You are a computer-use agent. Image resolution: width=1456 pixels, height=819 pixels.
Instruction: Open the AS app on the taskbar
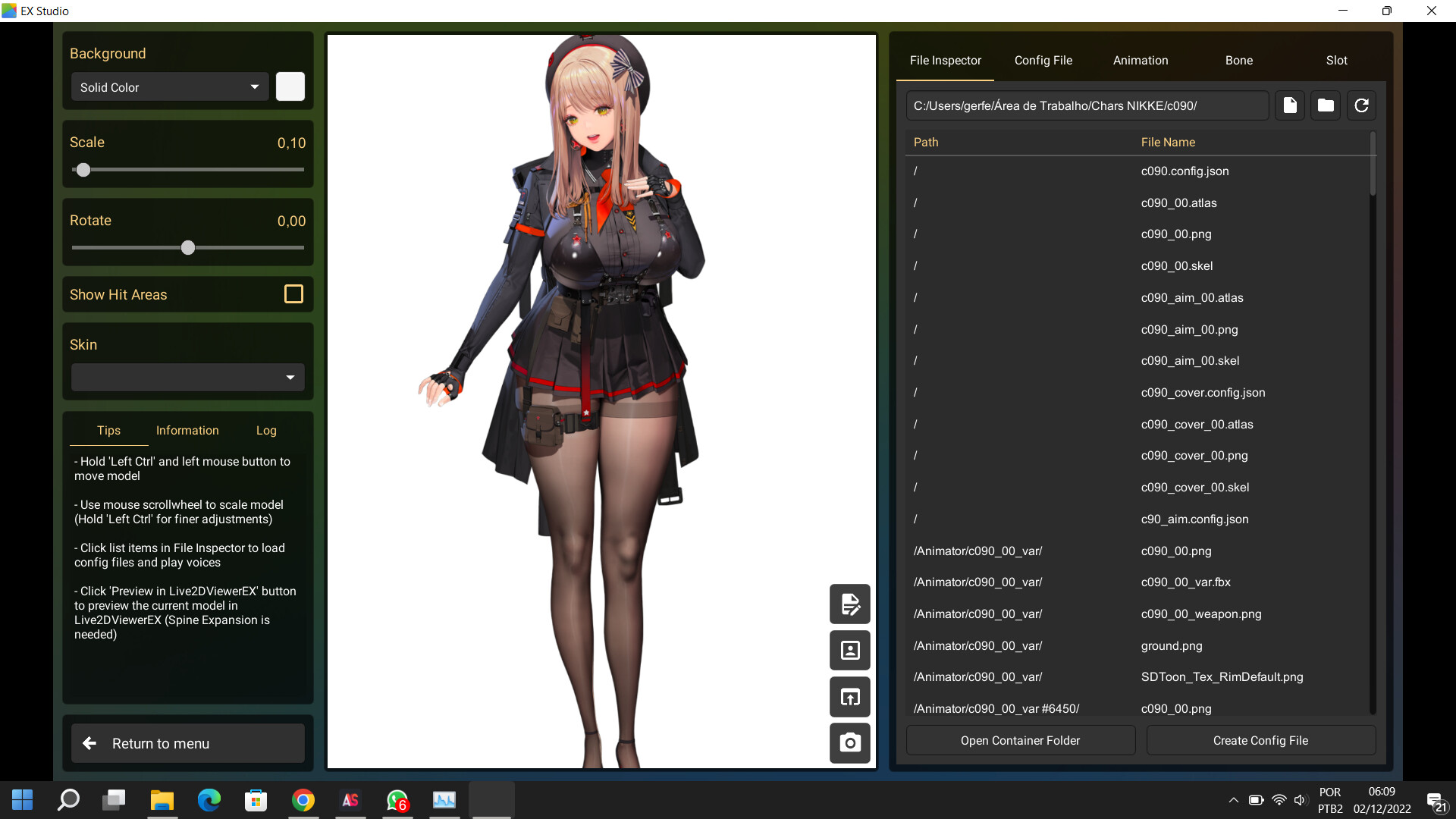pyautogui.click(x=350, y=799)
